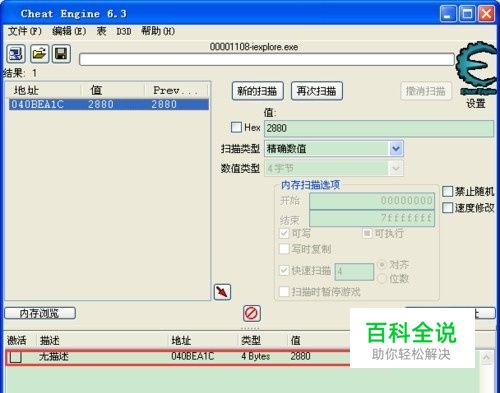Click the 再次扫描 button
Screen dimensions: 500x393
[x=317, y=91]
